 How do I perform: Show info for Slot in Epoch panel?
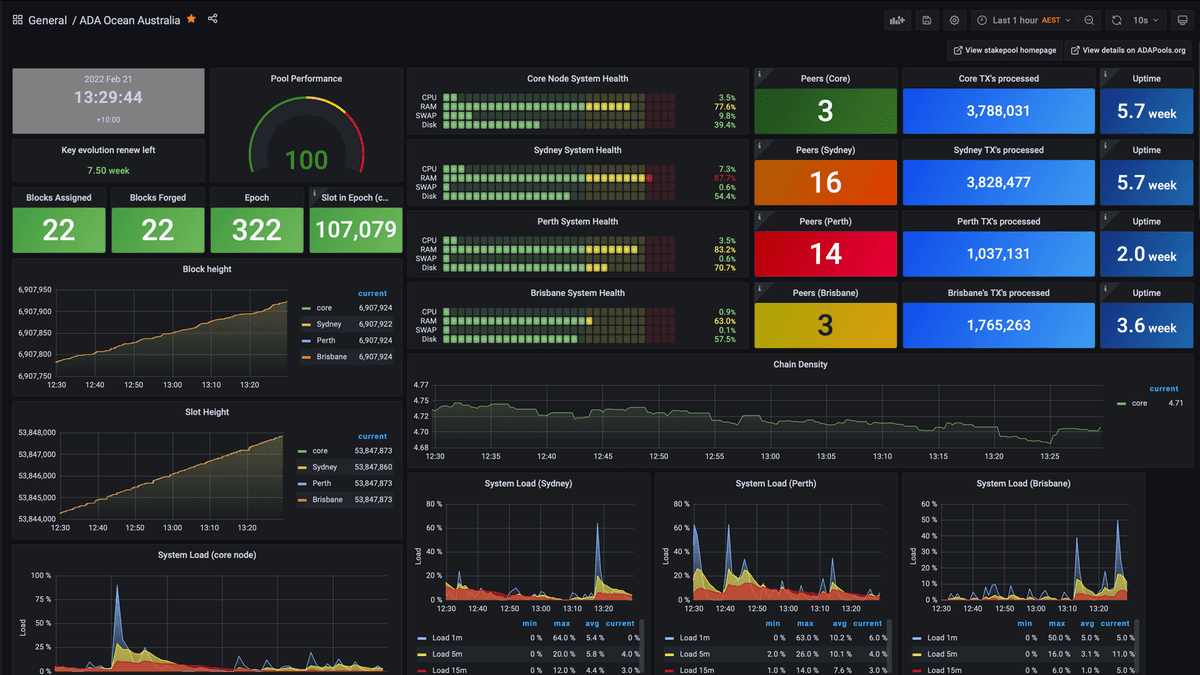pyautogui.click(x=314, y=193)
